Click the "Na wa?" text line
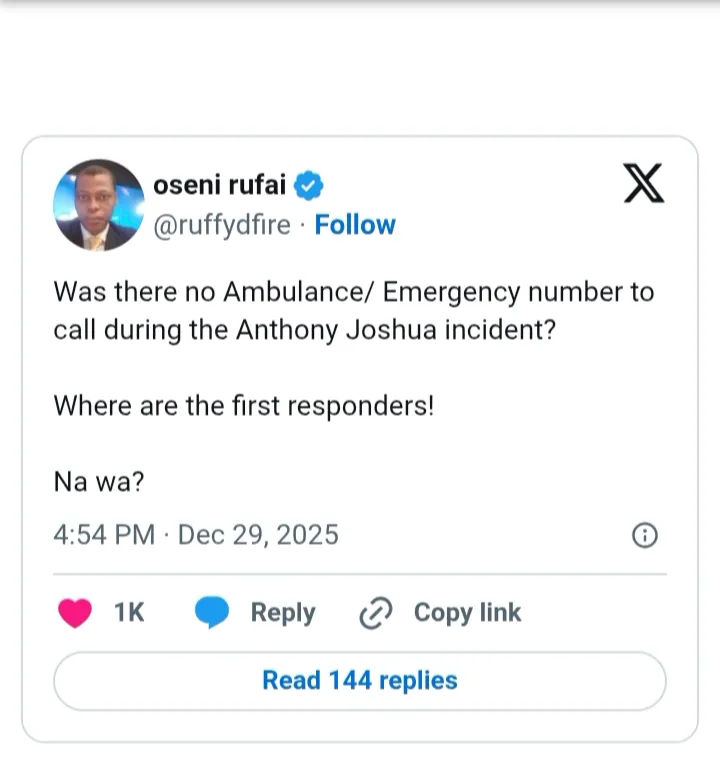 [99, 481]
